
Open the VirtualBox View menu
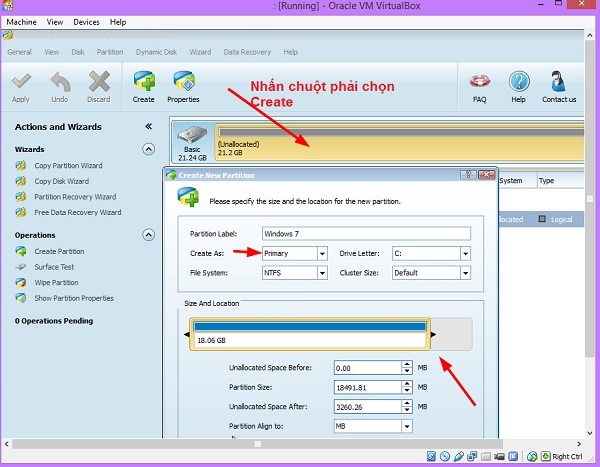pyautogui.click(x=55, y=22)
